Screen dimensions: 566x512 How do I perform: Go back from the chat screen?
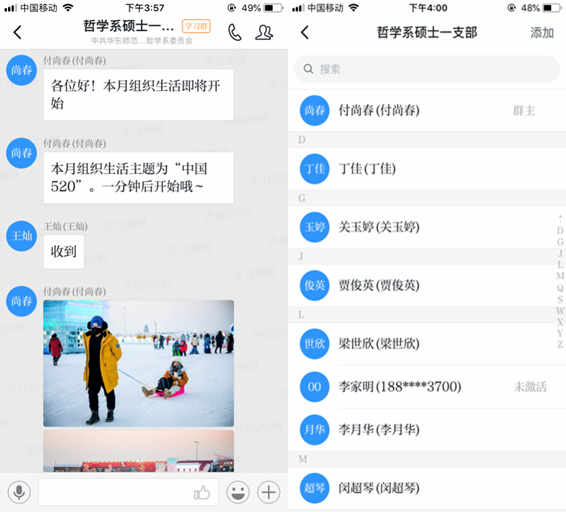17,32
